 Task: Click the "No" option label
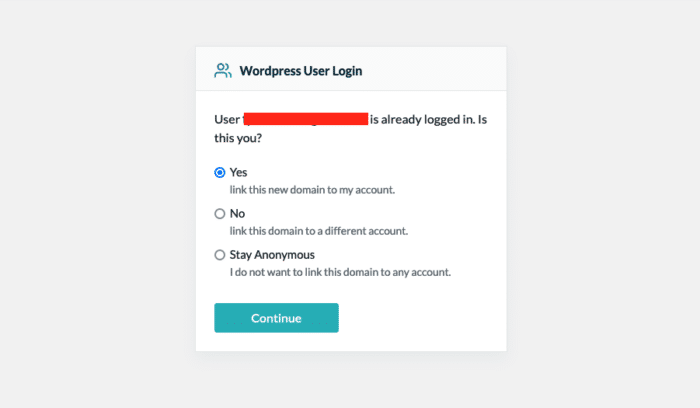237,213
